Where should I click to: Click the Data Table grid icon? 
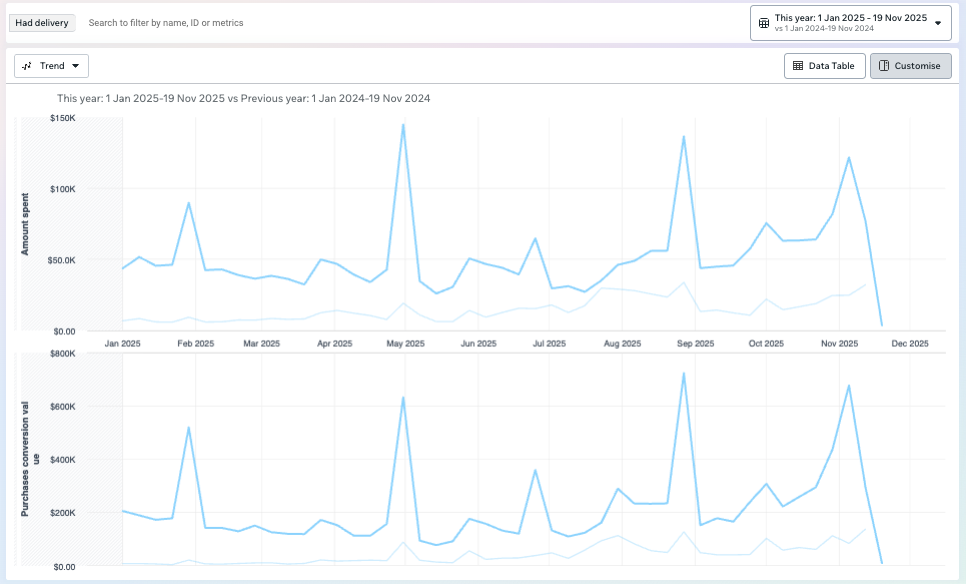pos(798,66)
